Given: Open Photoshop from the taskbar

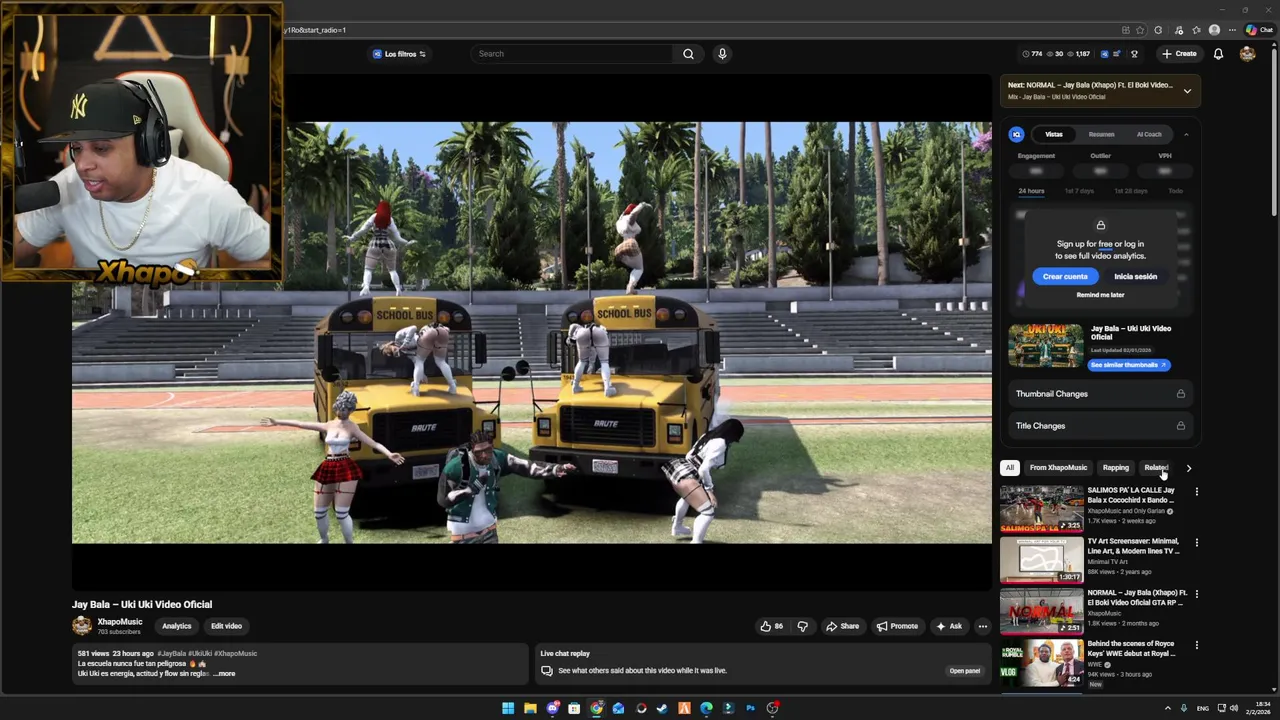Looking at the screenshot, I should (750, 708).
